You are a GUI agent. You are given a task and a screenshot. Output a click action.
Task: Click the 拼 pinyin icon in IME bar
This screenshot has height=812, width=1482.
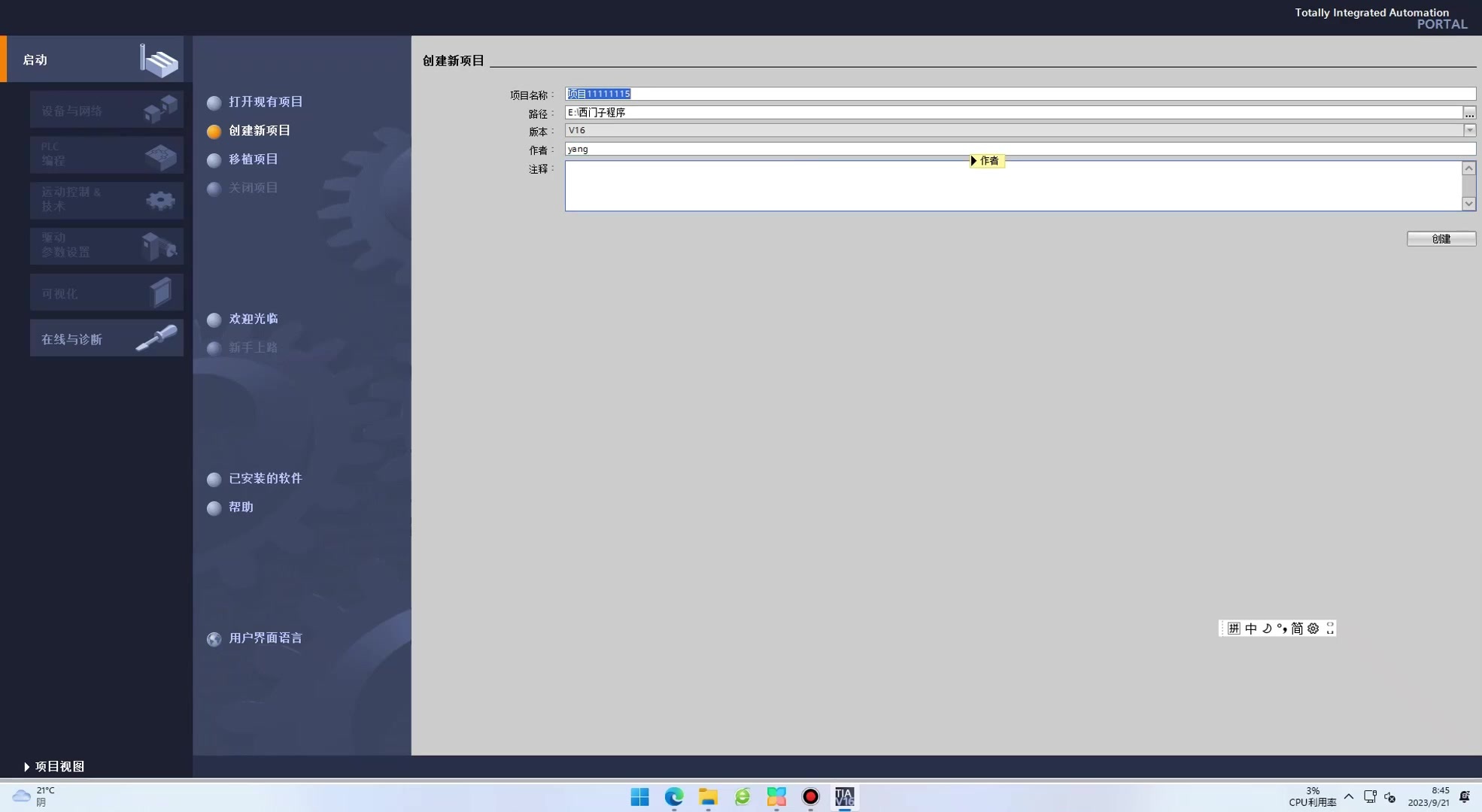[1234, 629]
